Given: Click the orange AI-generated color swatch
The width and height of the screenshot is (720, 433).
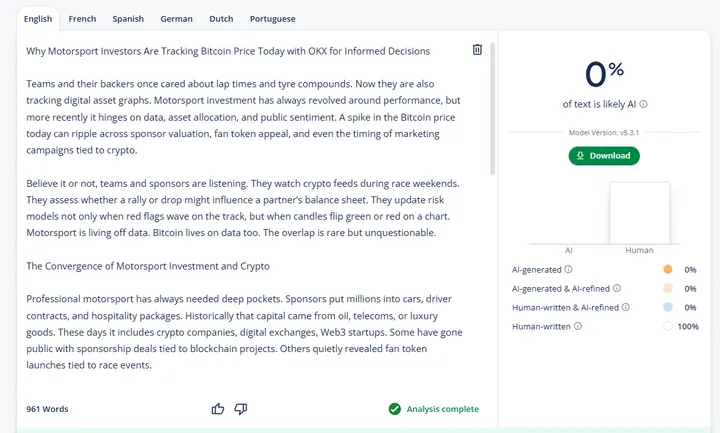Looking at the screenshot, I should [668, 269].
